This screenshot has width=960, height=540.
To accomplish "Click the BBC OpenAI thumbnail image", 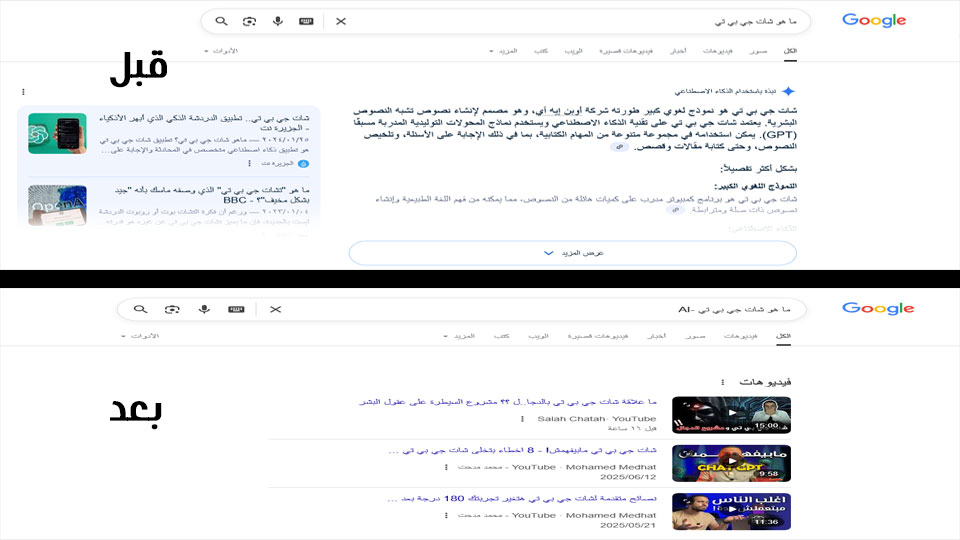I will pos(57,206).
